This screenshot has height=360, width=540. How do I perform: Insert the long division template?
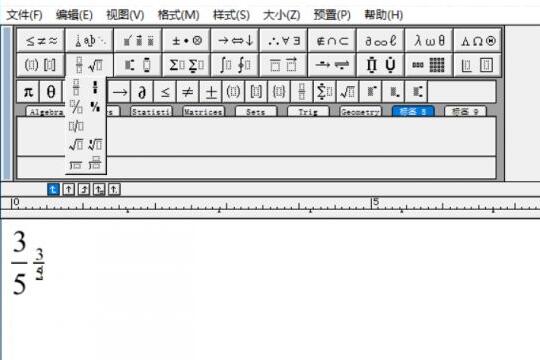tap(76, 164)
